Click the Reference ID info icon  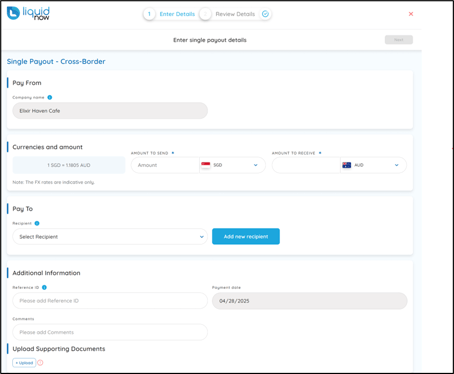(44, 287)
